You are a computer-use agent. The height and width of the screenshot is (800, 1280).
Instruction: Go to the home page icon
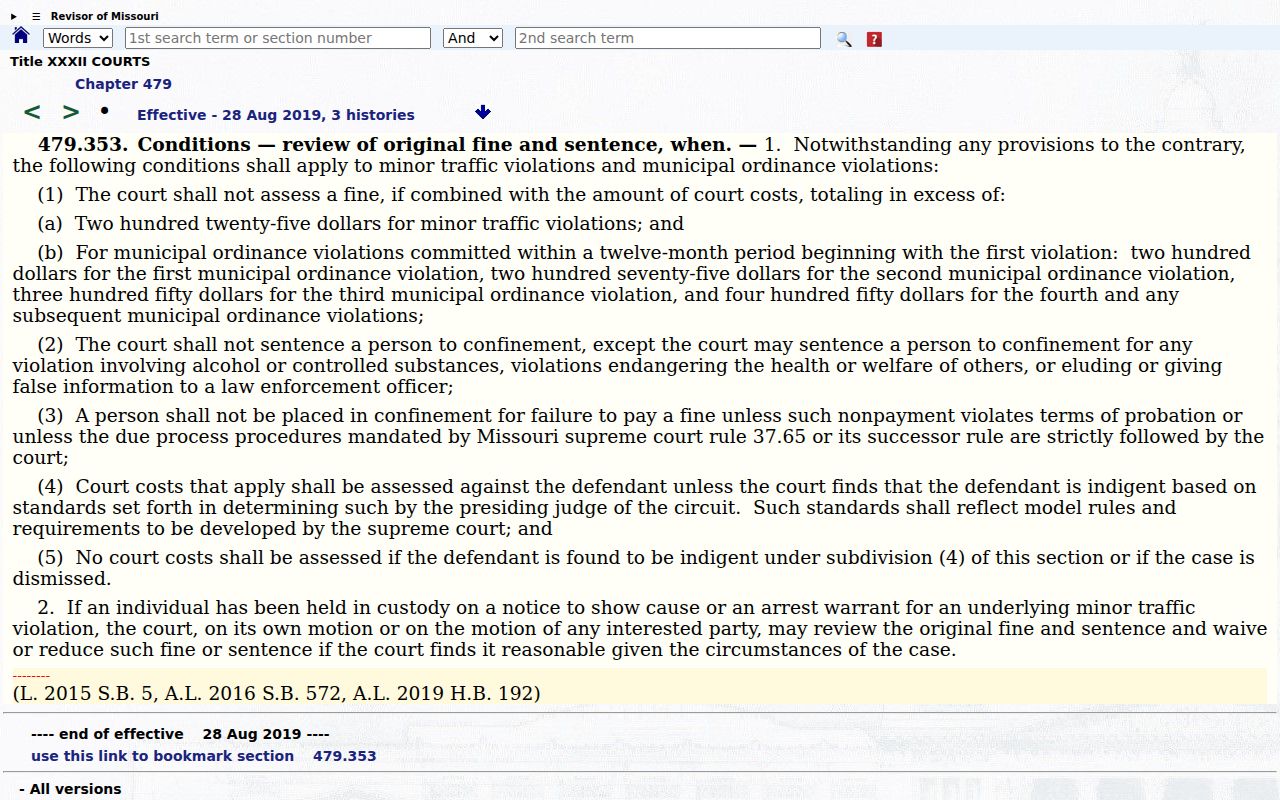[21, 36]
